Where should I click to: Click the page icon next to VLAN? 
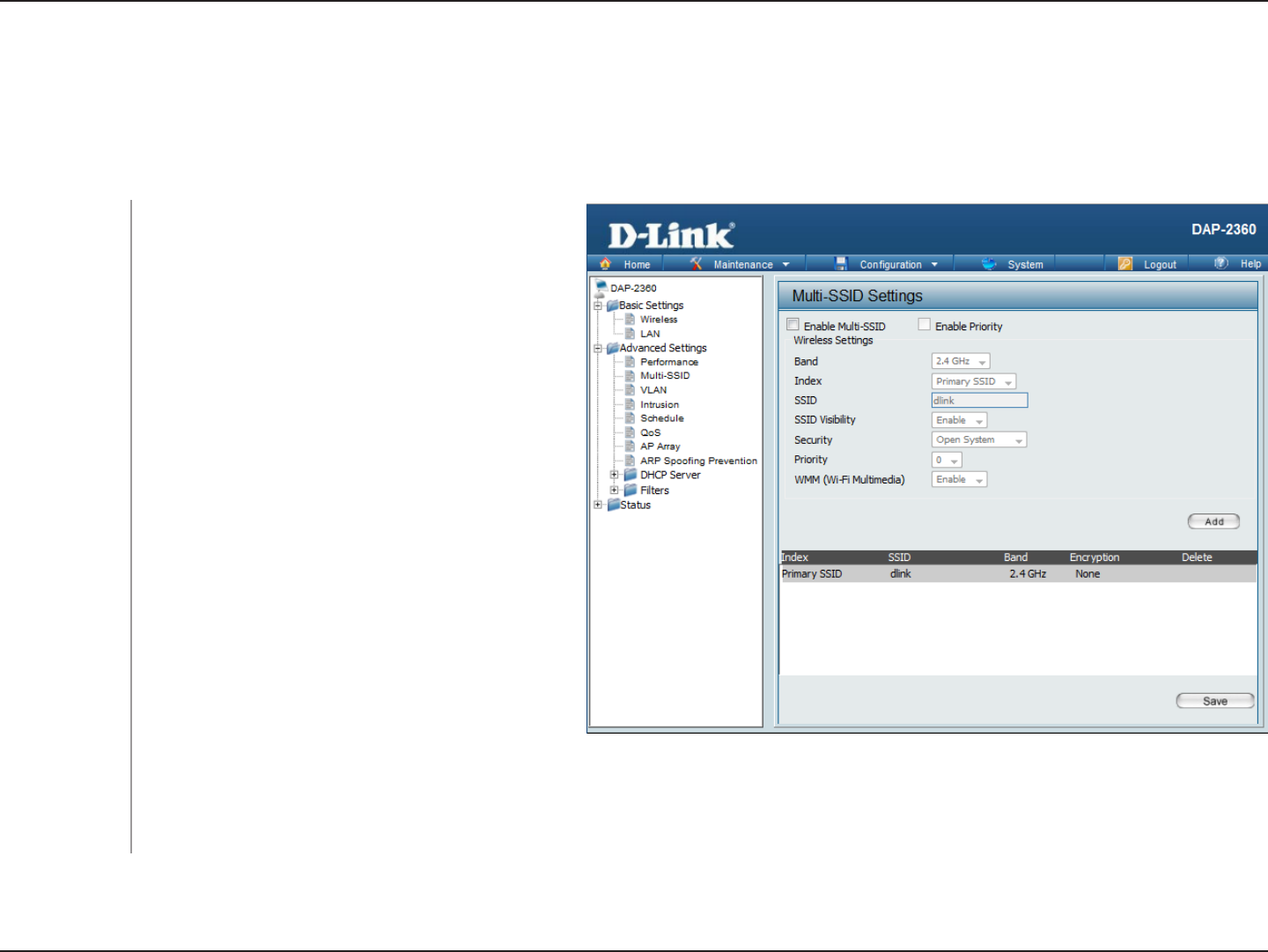(x=630, y=390)
